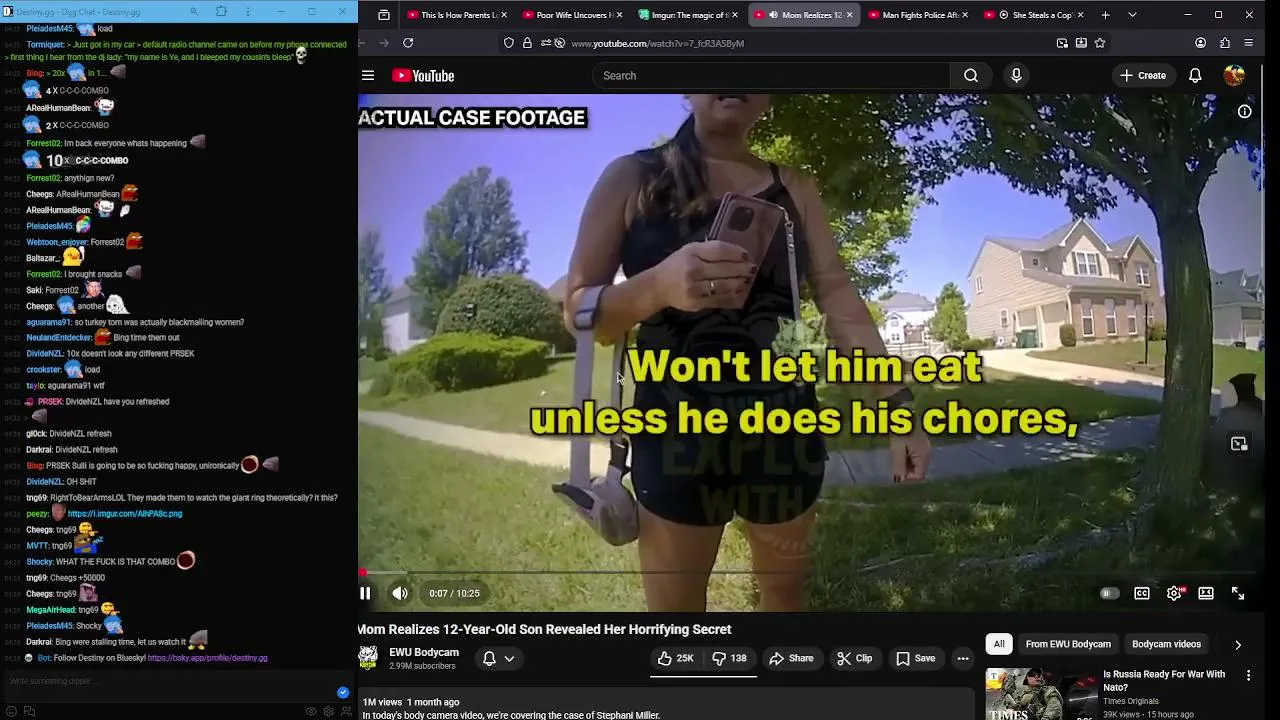
Task: Open more actions menu beside Save
Action: (963, 658)
